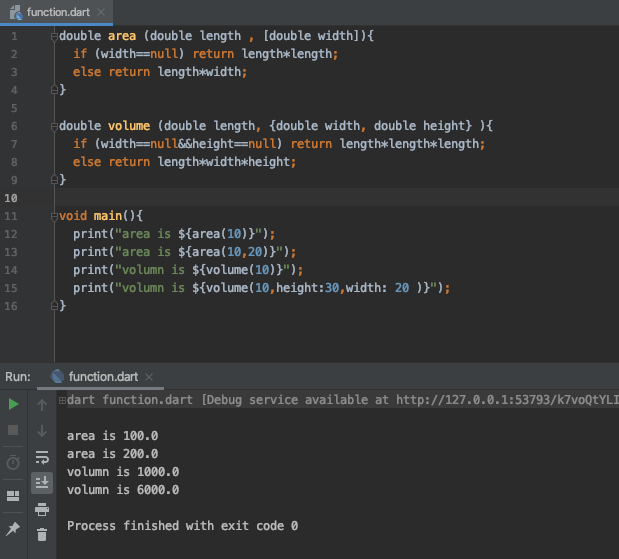Collapse the main function fold marker
This screenshot has width=619, height=559.
click(x=54, y=217)
